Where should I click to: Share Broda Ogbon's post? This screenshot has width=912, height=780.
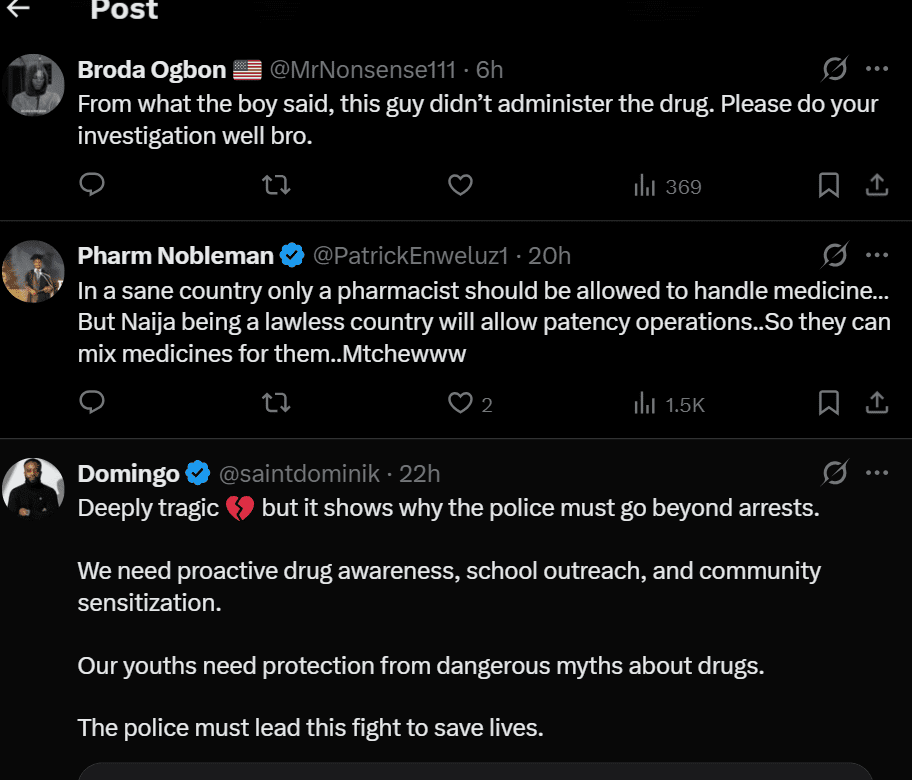click(x=877, y=186)
